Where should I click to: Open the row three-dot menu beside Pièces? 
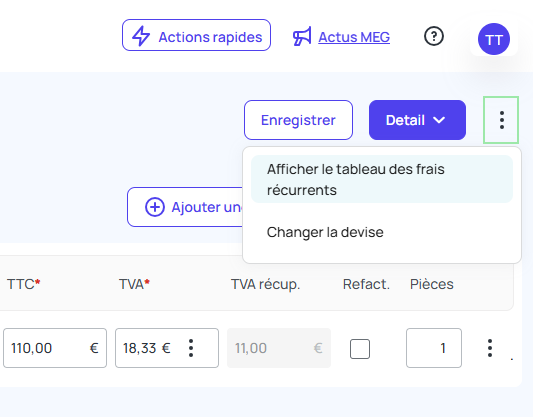click(490, 348)
